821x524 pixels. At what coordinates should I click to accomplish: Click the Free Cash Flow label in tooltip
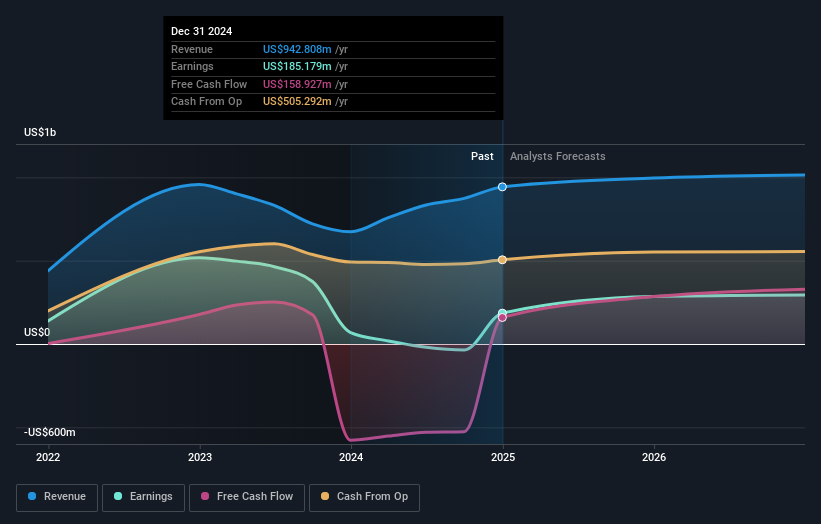coord(209,84)
